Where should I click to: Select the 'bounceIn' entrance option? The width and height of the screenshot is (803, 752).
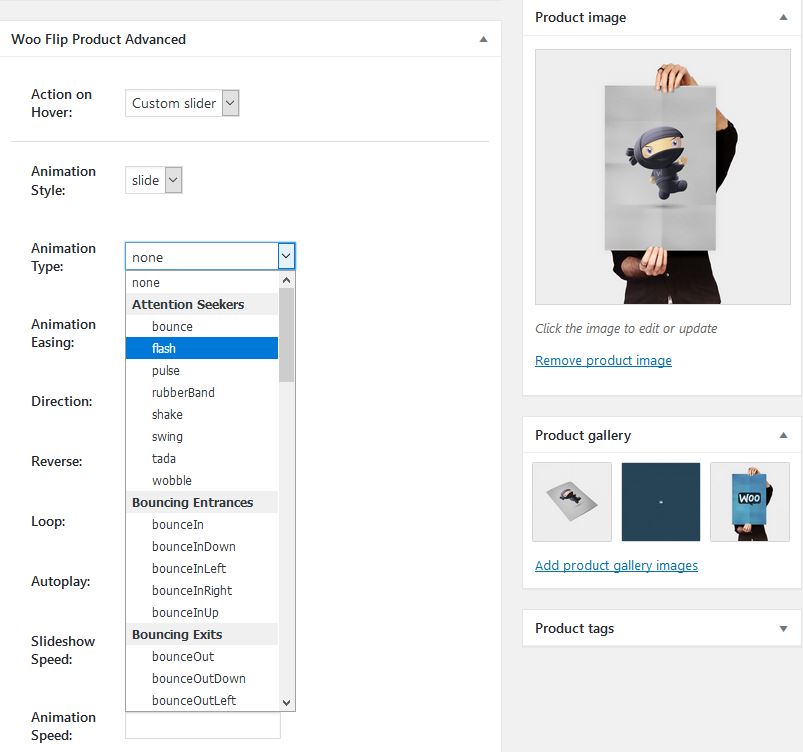(x=202, y=525)
